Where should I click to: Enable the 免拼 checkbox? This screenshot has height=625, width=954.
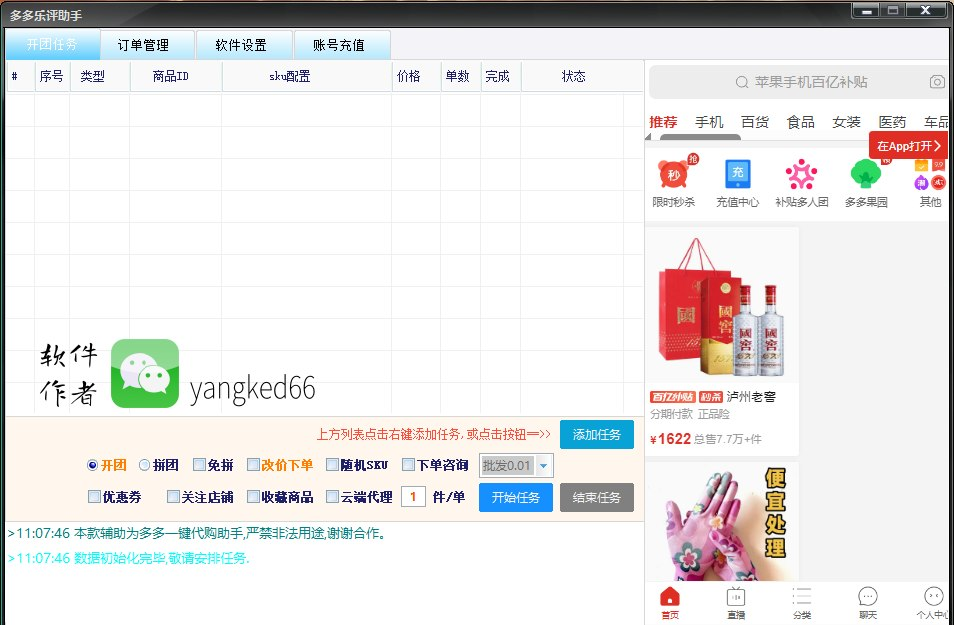(199, 465)
